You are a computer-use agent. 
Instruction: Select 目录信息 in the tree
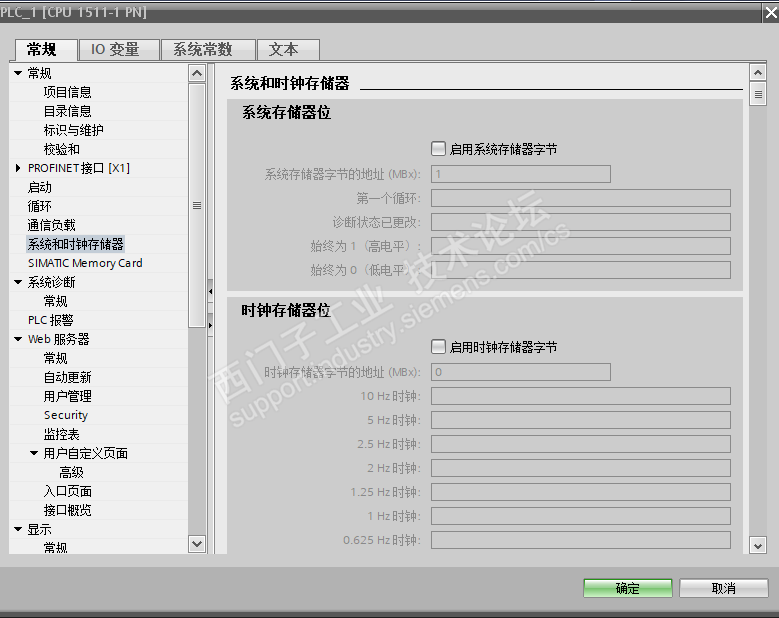68,111
